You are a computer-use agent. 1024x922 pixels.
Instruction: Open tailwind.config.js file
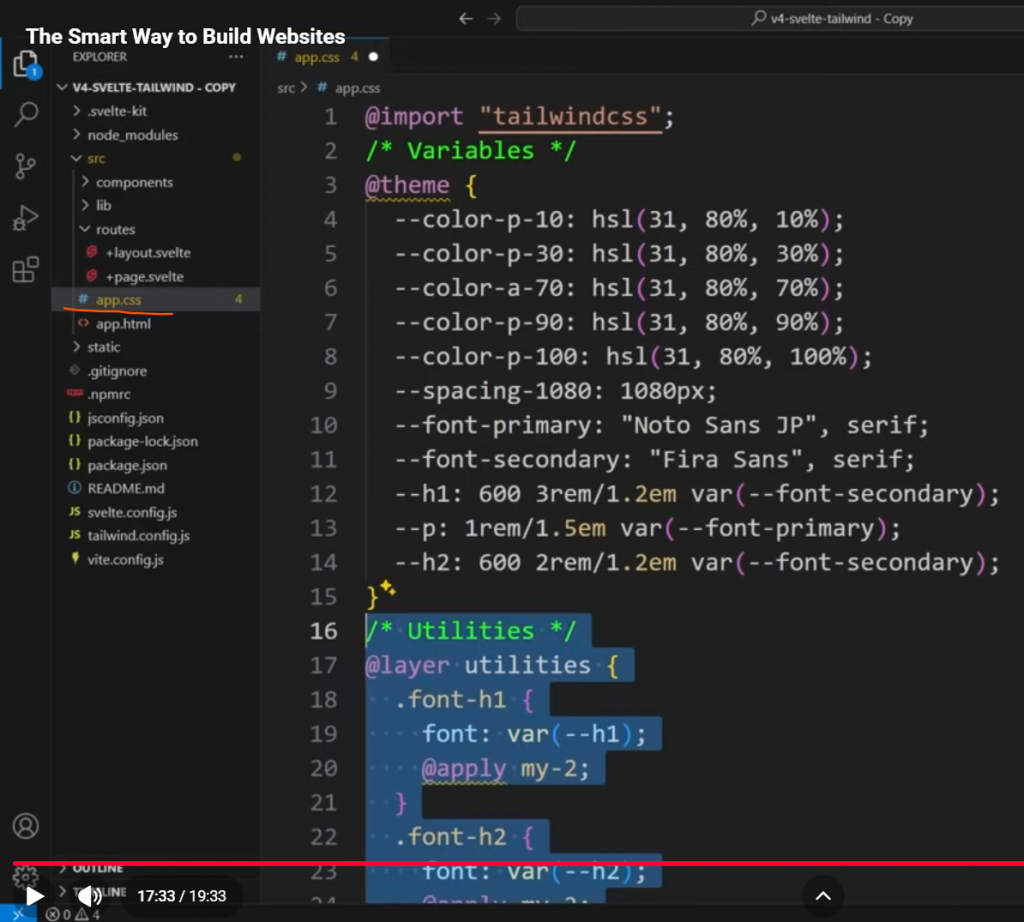(x=137, y=536)
